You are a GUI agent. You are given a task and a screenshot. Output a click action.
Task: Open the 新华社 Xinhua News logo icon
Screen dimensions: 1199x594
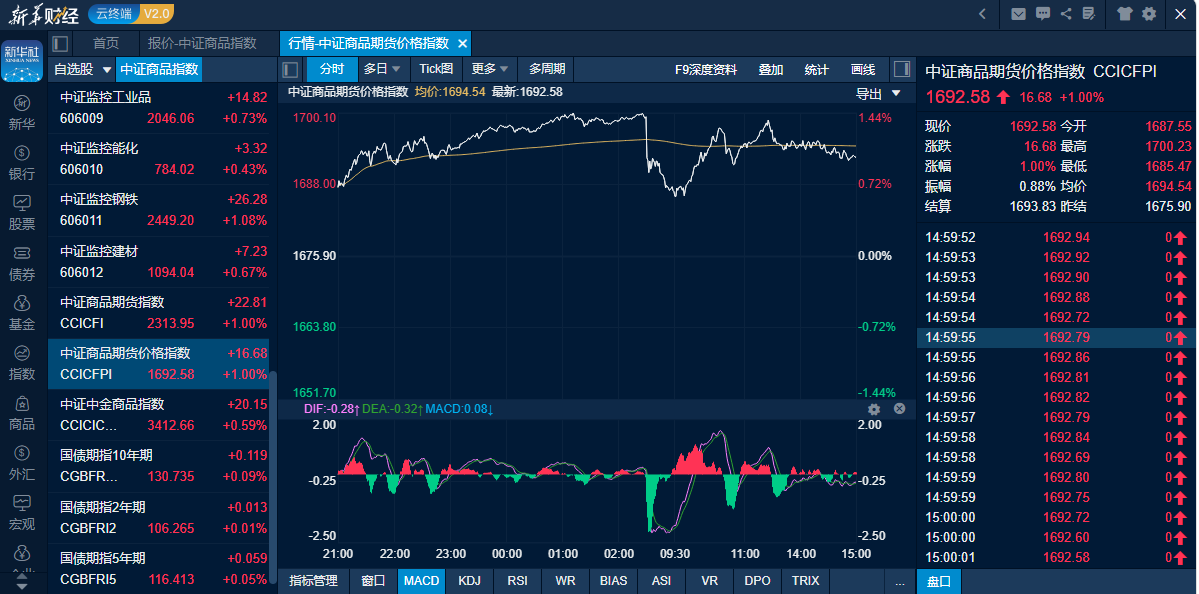[x=22, y=60]
